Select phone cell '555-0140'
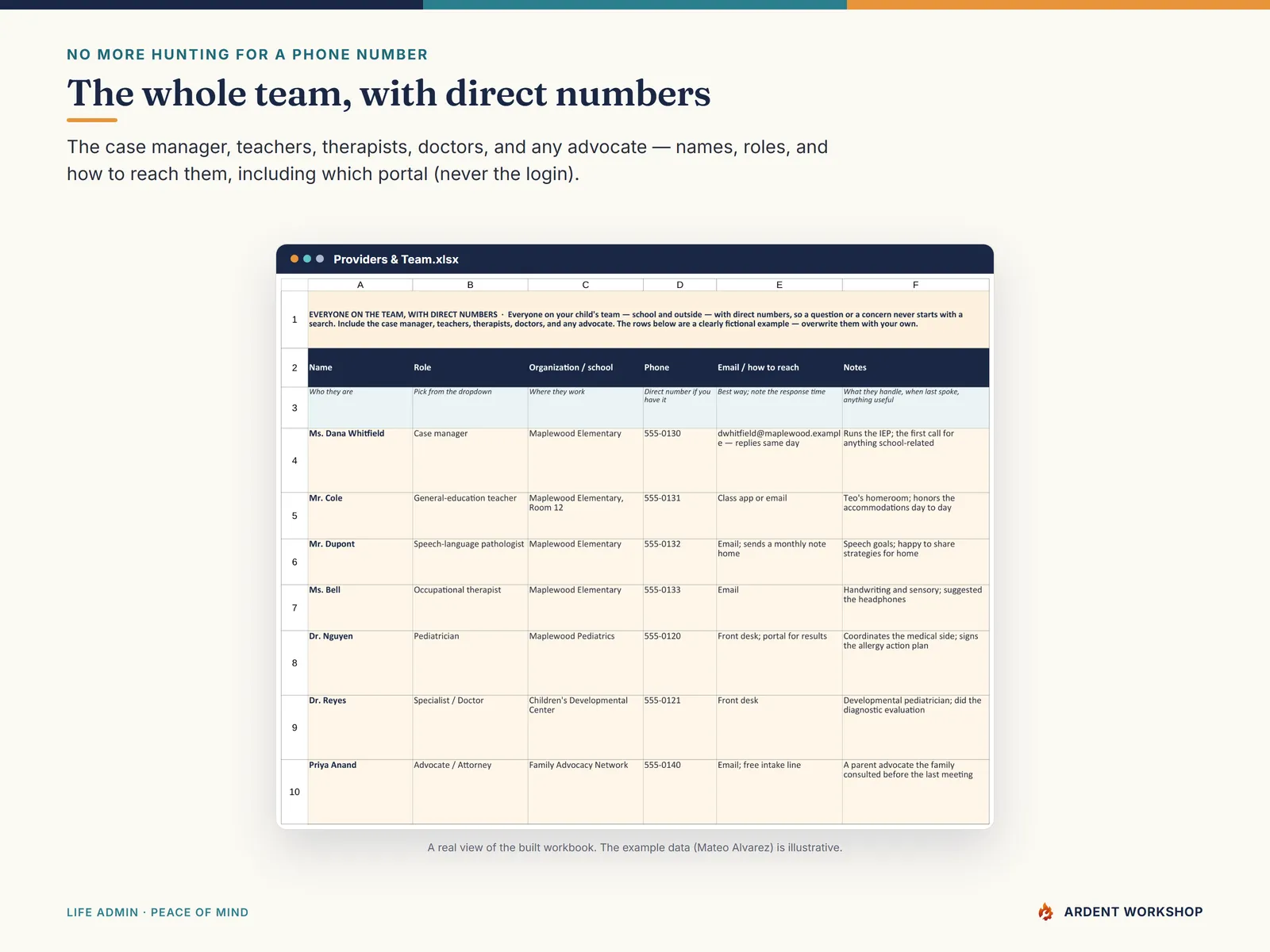This screenshot has height=952, width=1270. (x=679, y=792)
